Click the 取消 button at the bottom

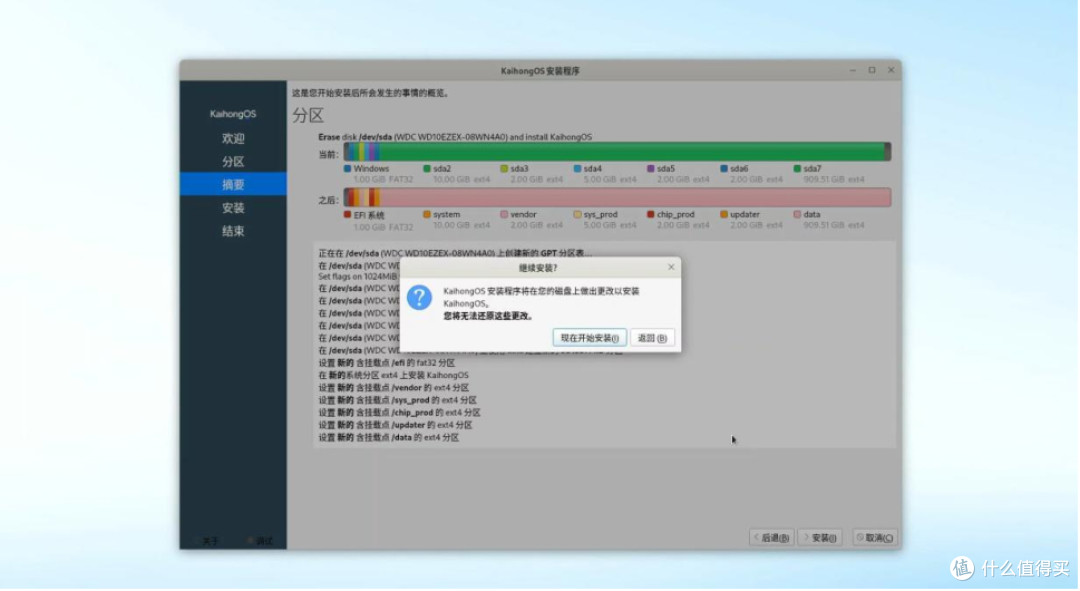pos(875,538)
